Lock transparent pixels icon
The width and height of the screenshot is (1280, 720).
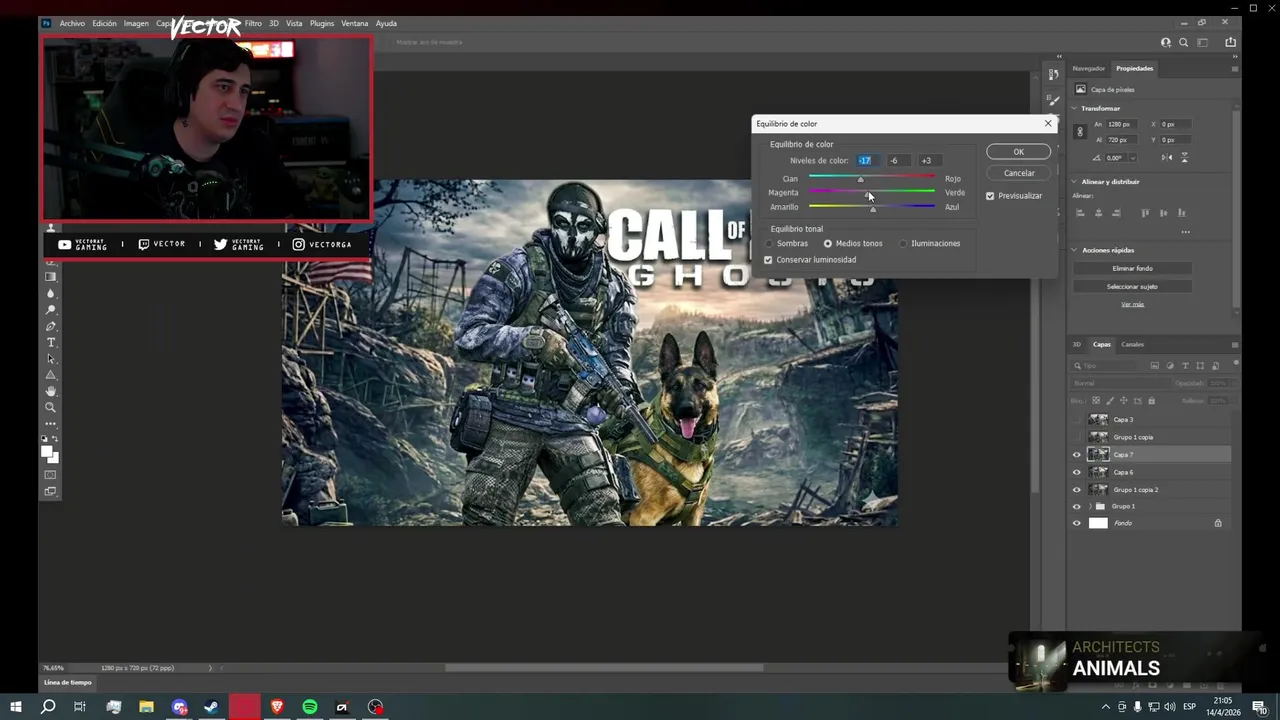(x=1095, y=401)
